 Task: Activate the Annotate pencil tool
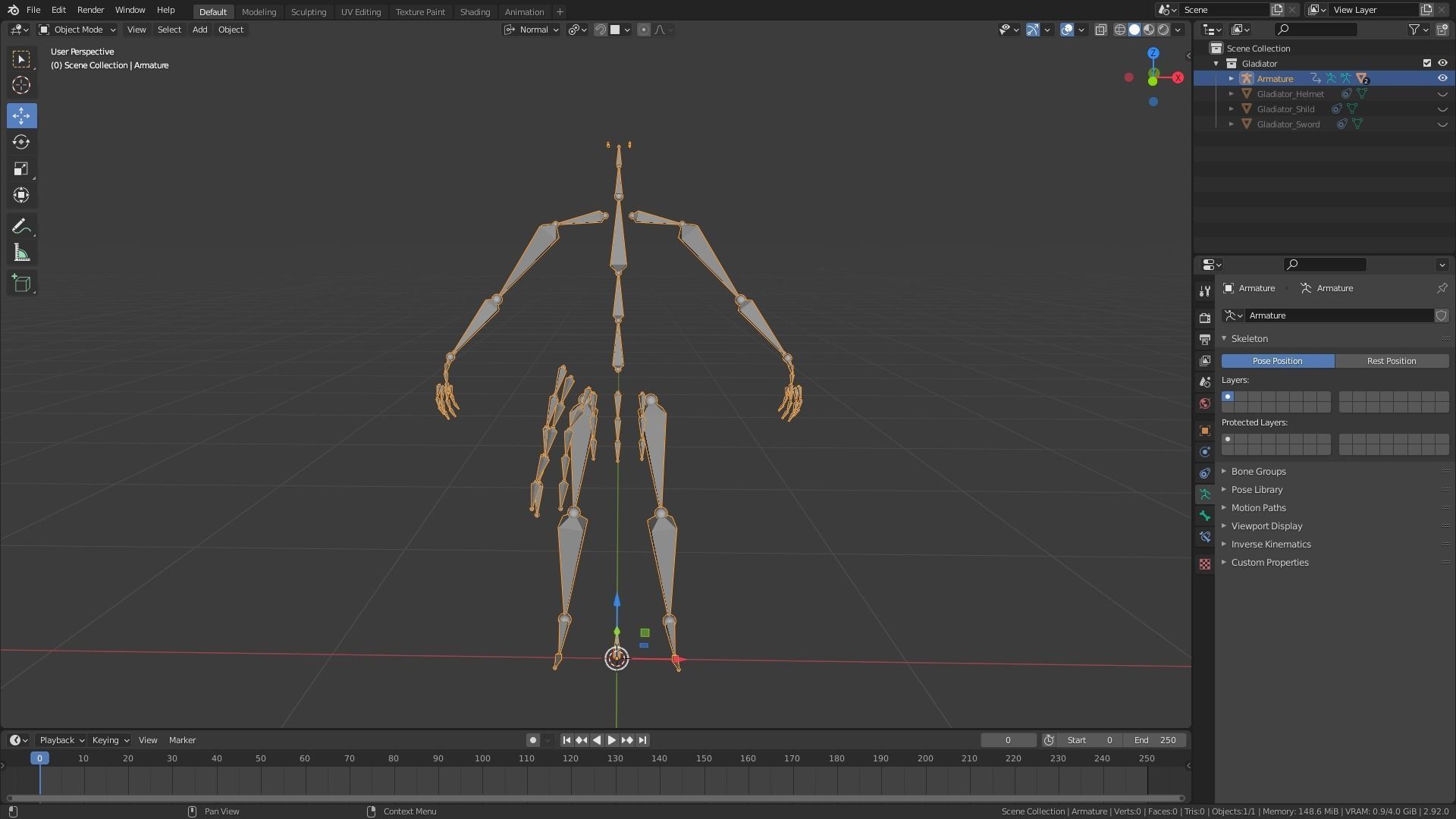(21, 227)
